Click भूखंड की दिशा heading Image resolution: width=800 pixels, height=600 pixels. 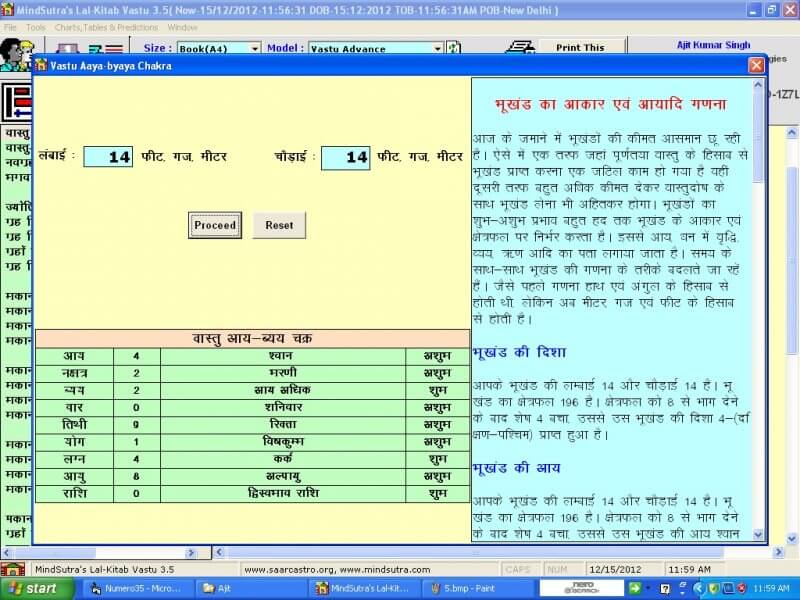pos(519,353)
